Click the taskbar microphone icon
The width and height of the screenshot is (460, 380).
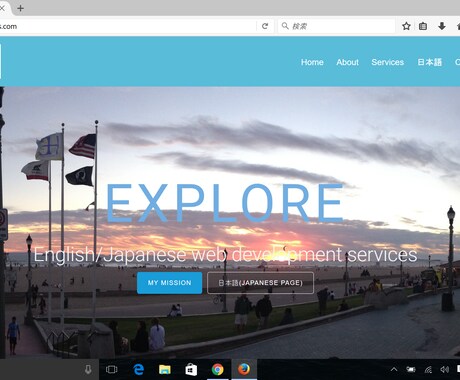coord(88,369)
